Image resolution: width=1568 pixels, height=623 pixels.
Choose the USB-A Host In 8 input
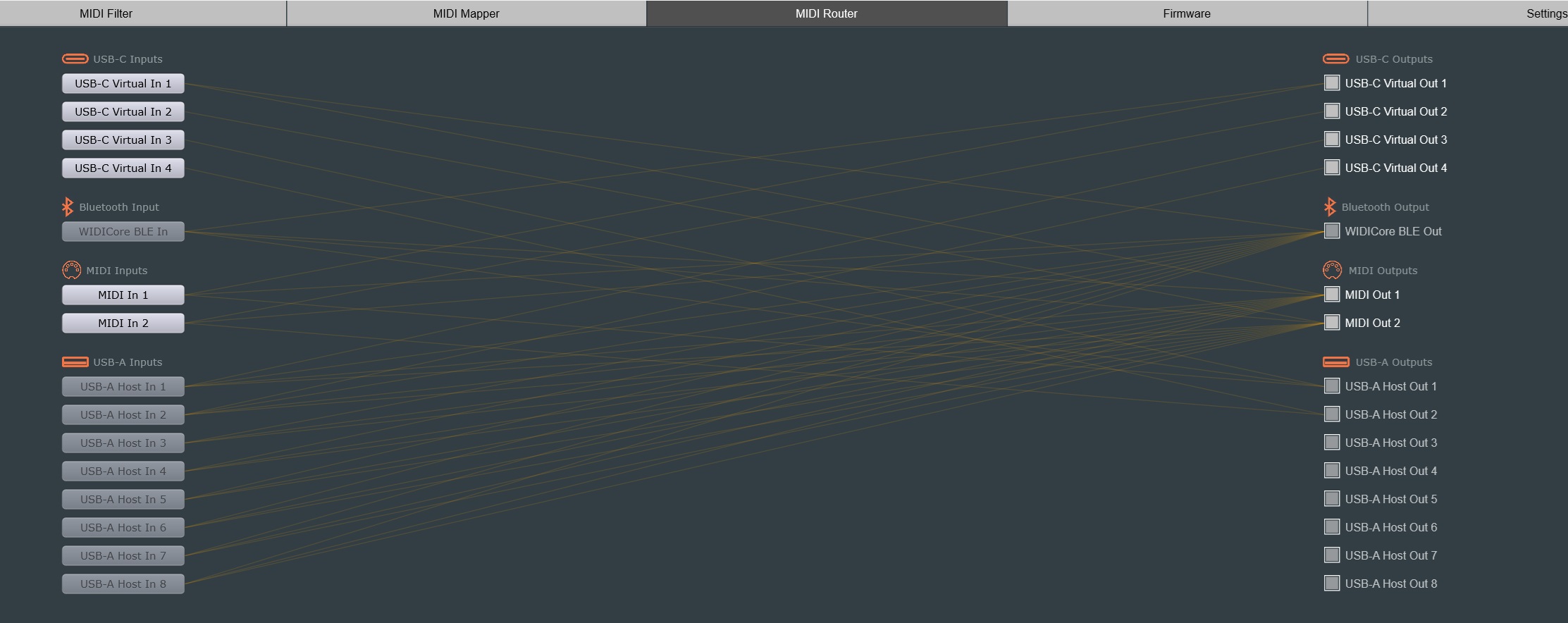[x=123, y=584]
